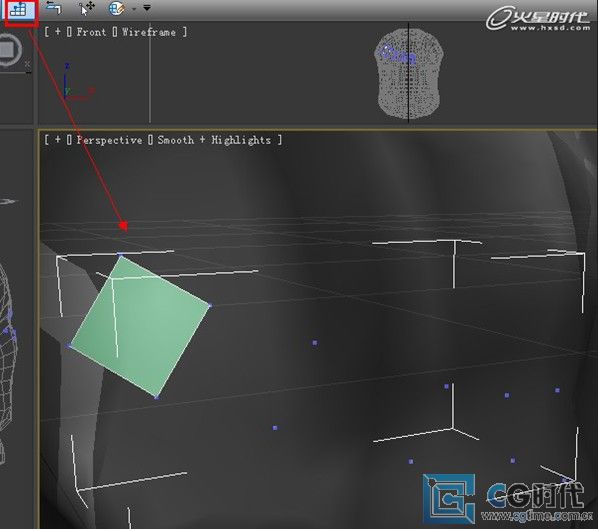Screen dimensions: 598x529
Task: Open the Wireframe shading label menu
Action: point(149,32)
